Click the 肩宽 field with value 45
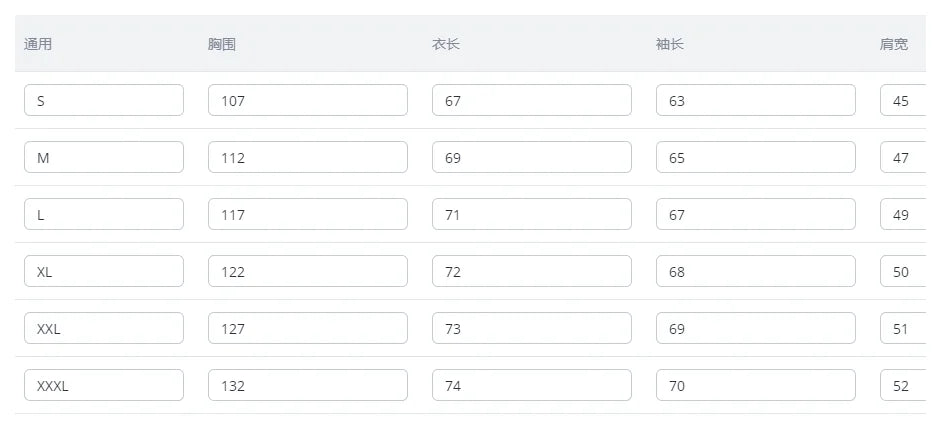 (x=903, y=100)
